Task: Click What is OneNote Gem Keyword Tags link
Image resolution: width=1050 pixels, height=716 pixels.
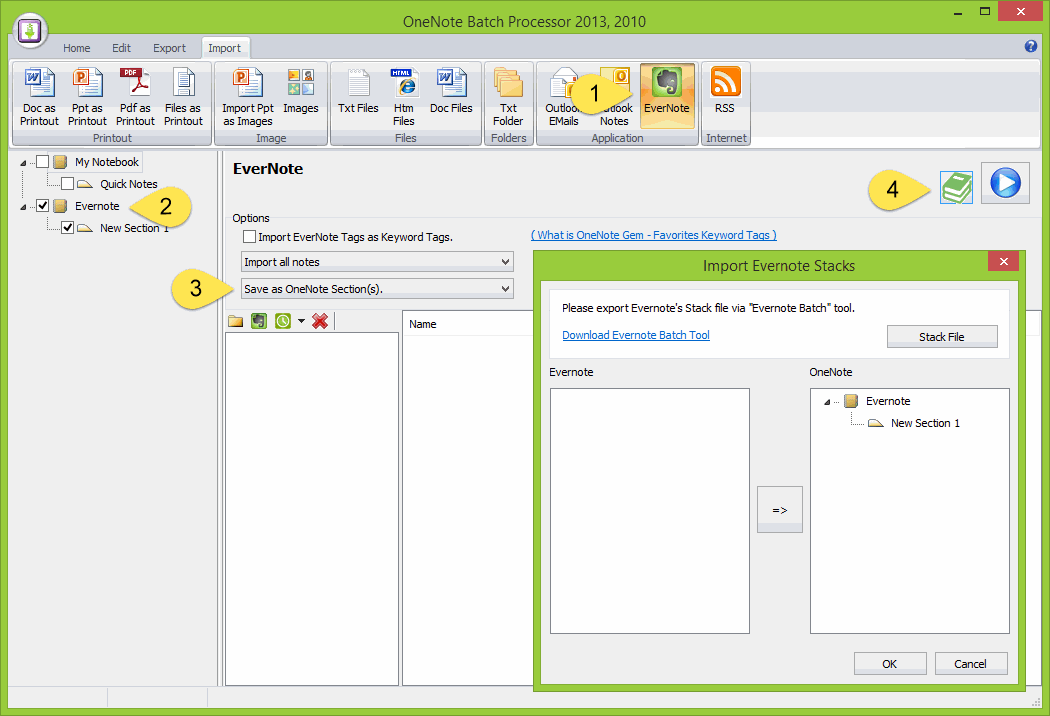Action: (654, 235)
